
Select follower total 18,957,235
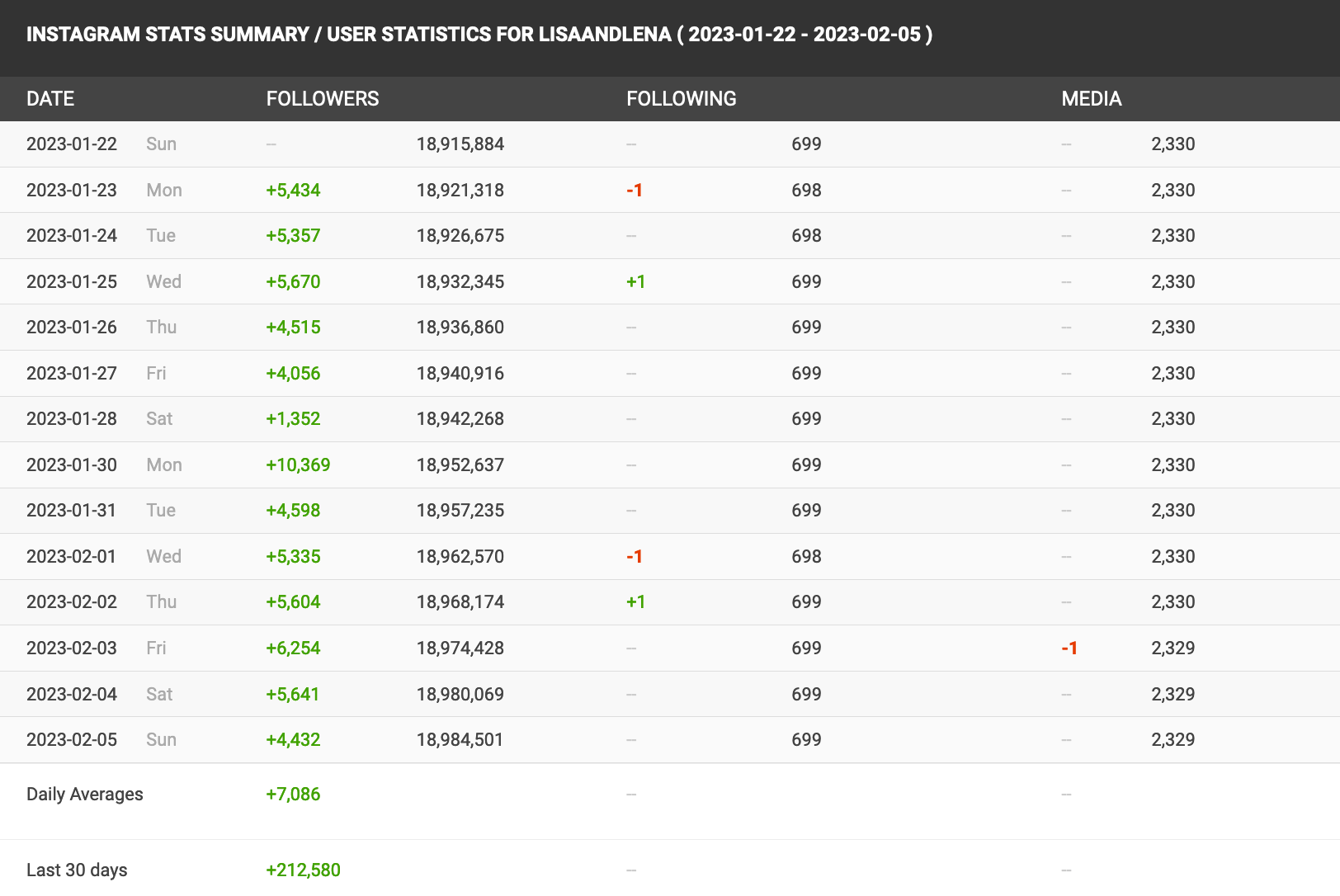[460, 511]
